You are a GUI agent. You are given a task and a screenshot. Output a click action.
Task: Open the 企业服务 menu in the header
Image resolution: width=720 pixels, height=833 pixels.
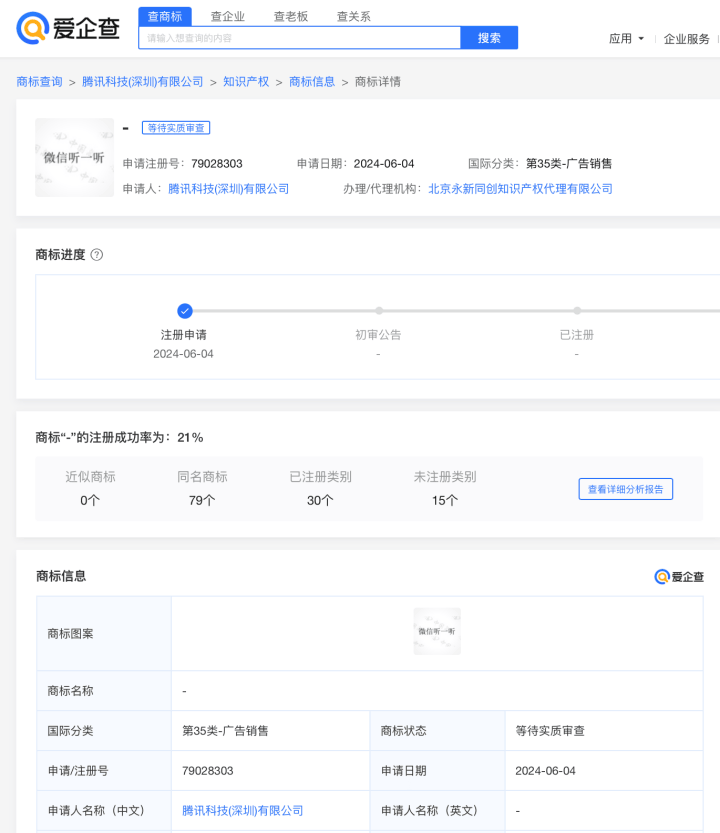pyautogui.click(x=687, y=39)
